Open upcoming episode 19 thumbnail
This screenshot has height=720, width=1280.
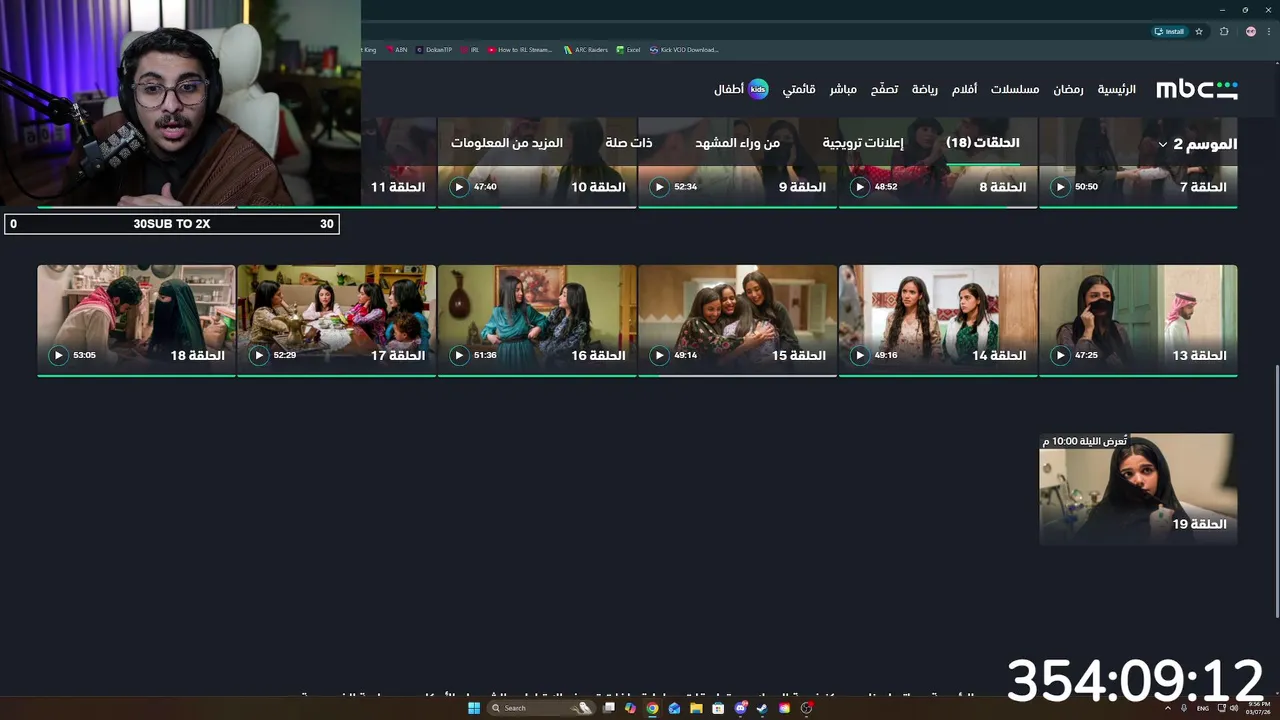click(1138, 489)
